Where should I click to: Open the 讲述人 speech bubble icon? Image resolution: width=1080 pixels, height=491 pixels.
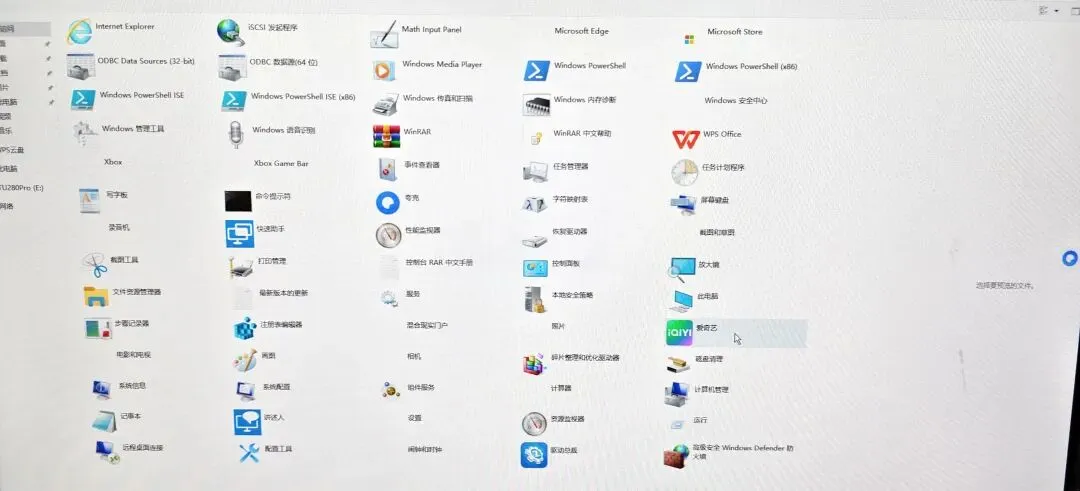(247, 422)
